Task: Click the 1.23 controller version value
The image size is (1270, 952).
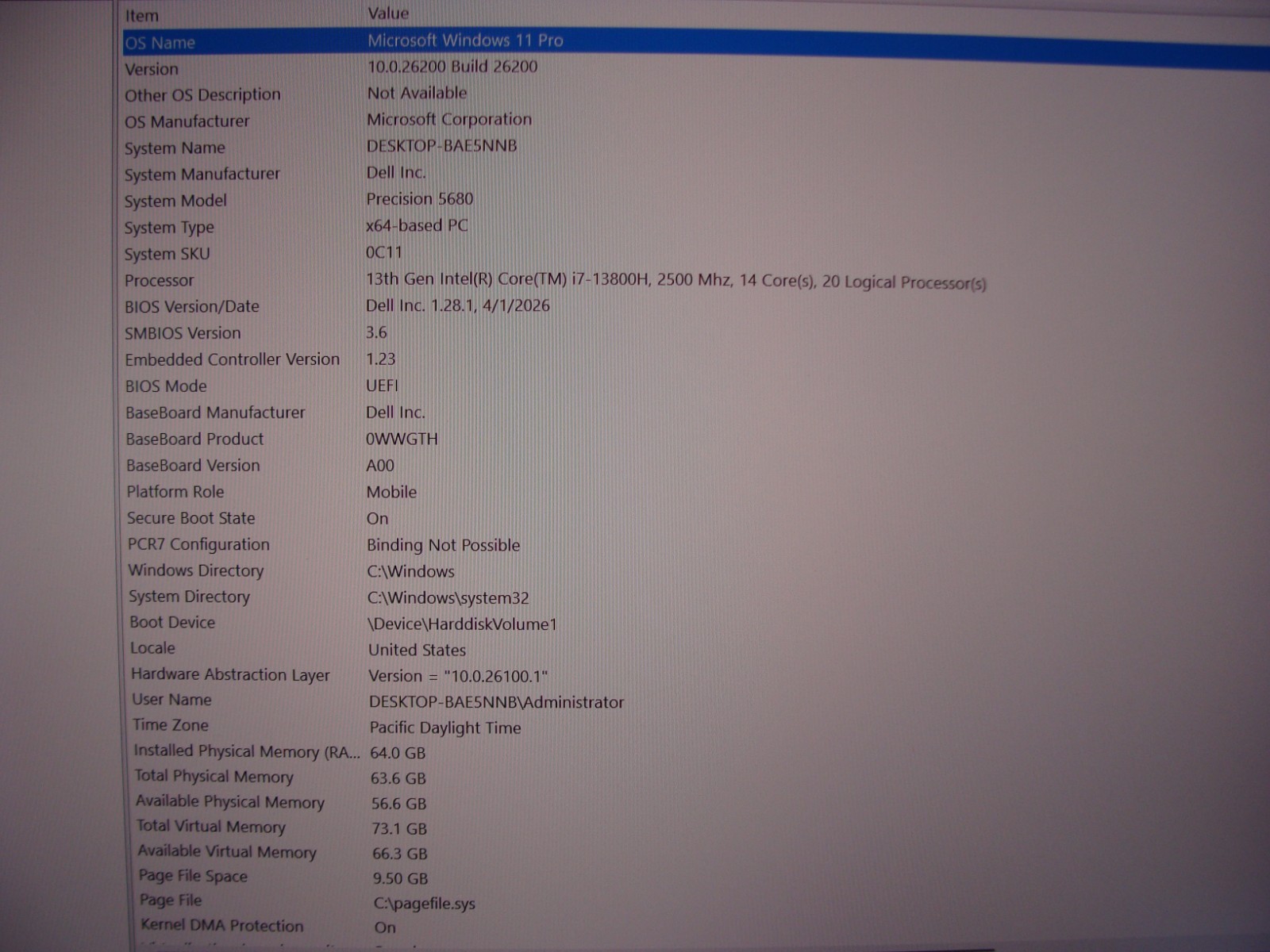Action: tap(381, 359)
